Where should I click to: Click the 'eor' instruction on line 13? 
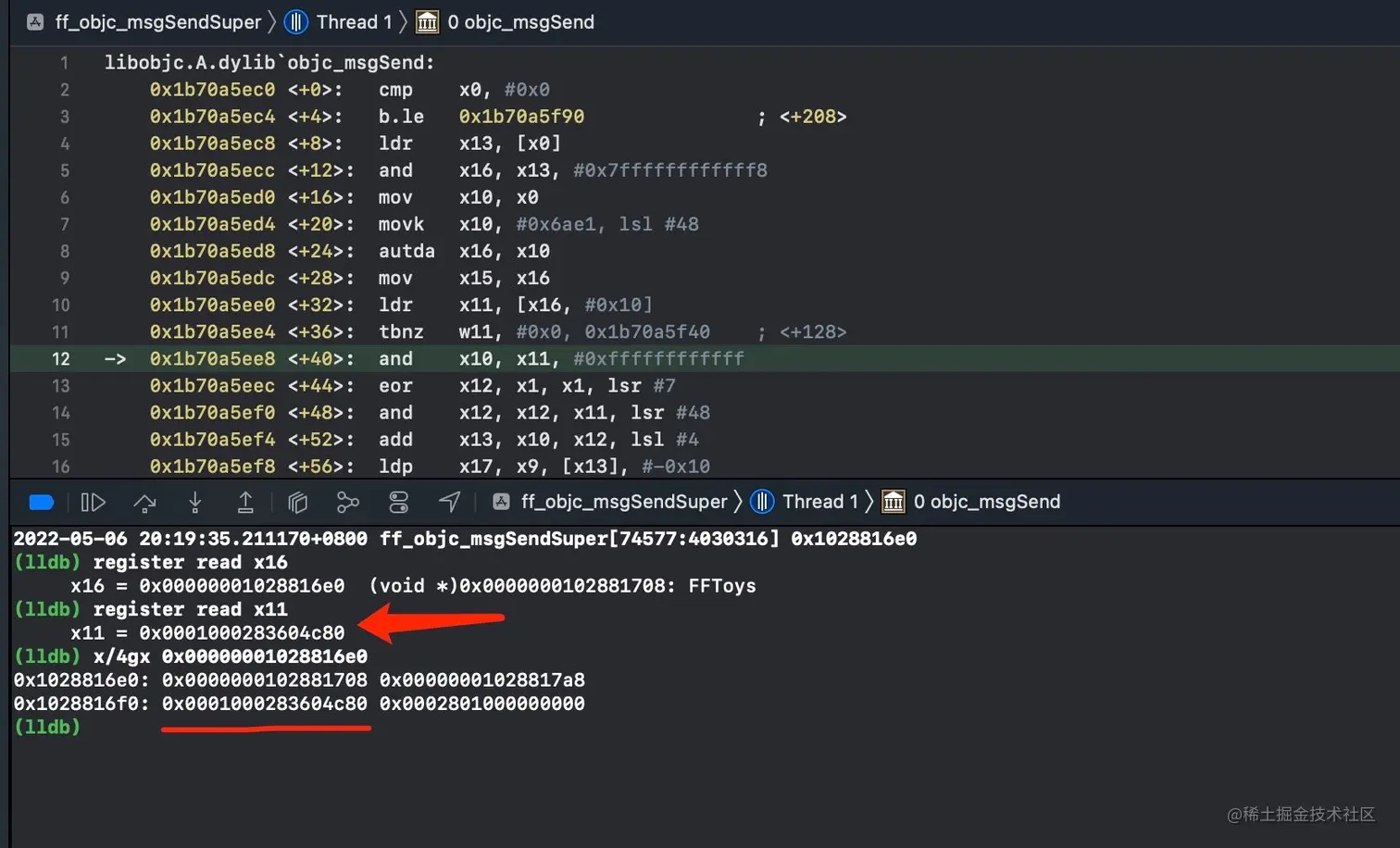pos(395,386)
